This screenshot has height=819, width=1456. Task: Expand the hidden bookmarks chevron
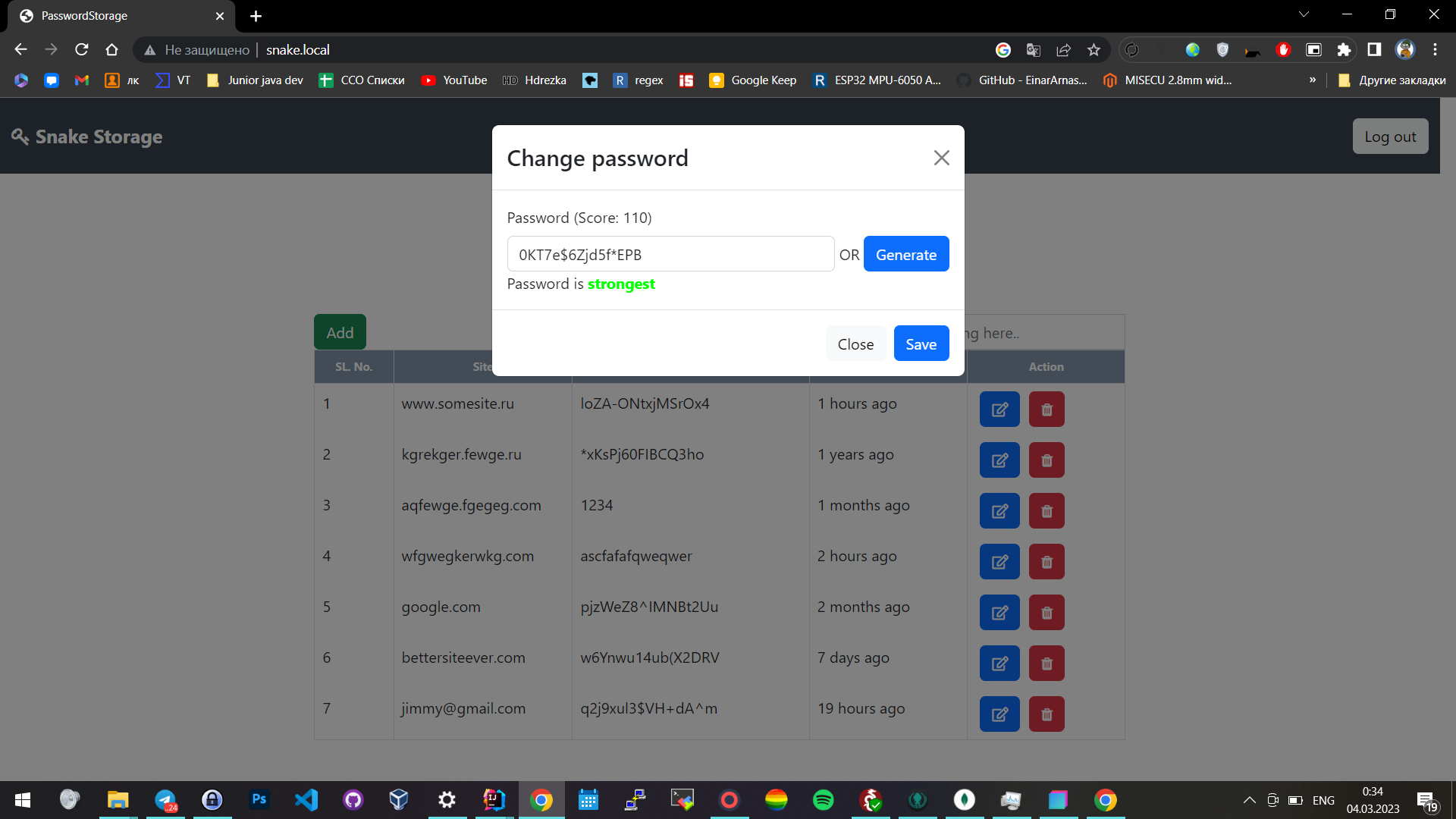[1313, 80]
